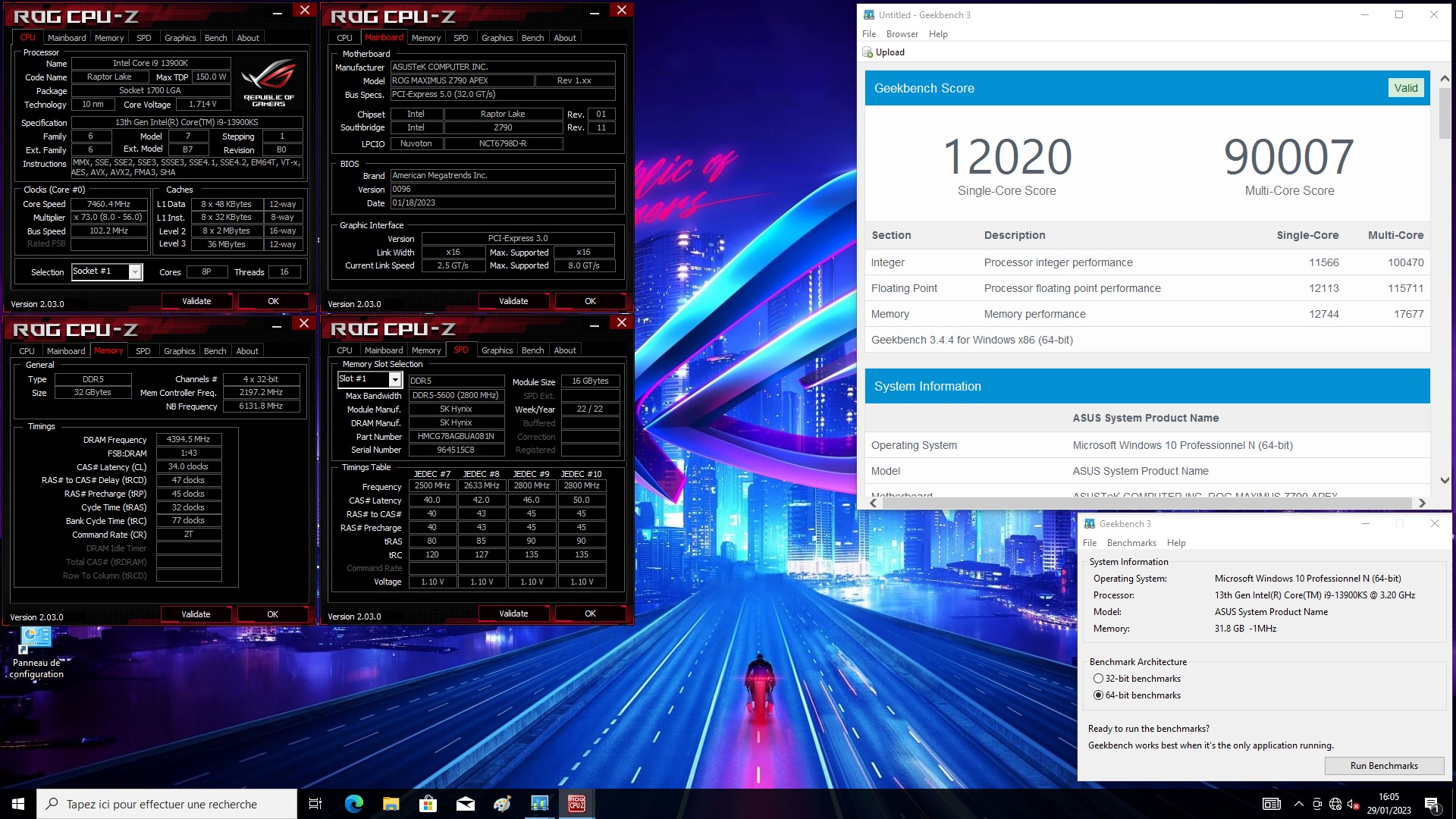Click the Geekbench 3 launcher title bar icon
Screen dimensions: 1456x819
coord(1090,524)
